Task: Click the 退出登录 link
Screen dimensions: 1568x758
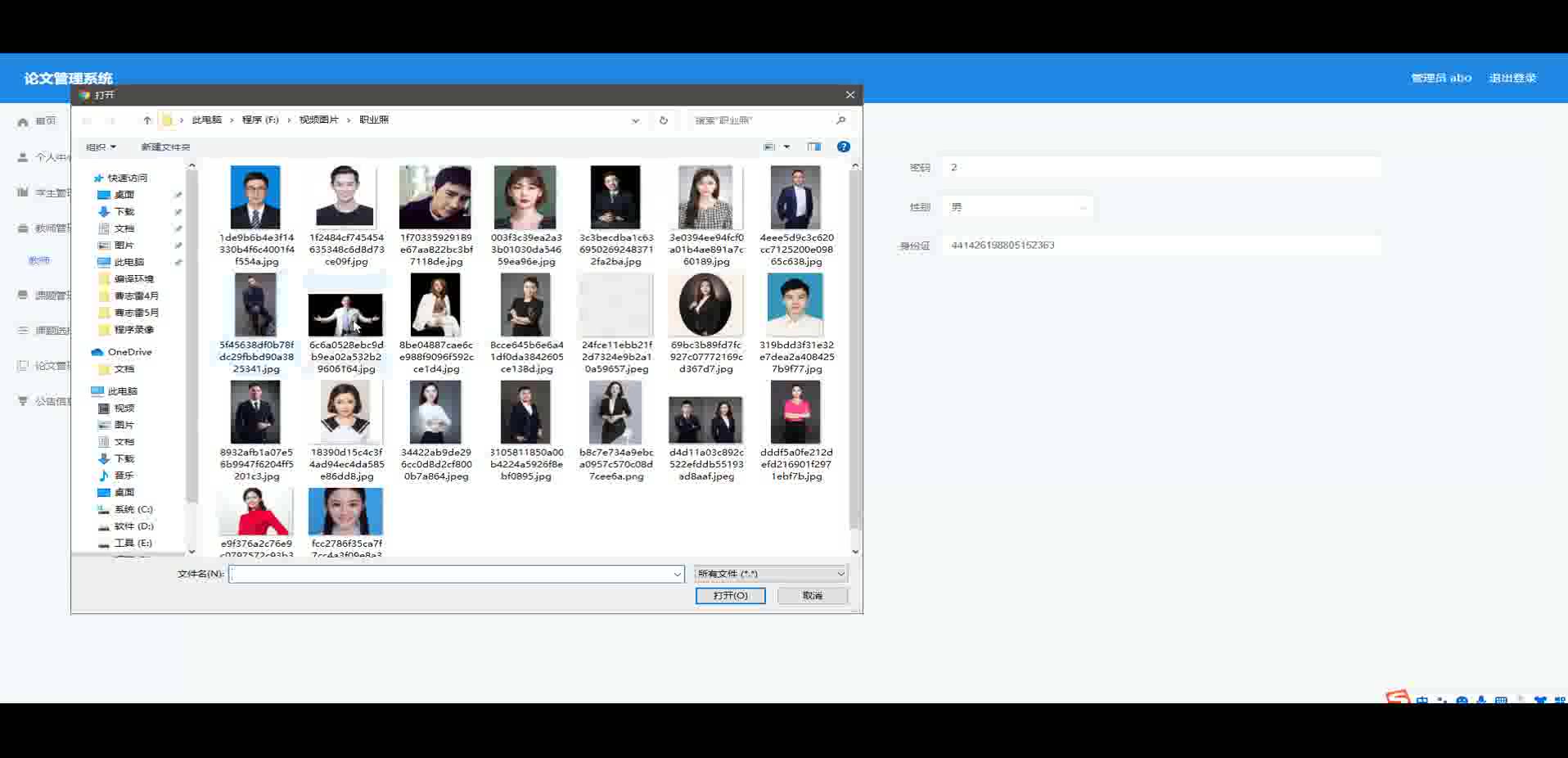Action: tap(1512, 78)
